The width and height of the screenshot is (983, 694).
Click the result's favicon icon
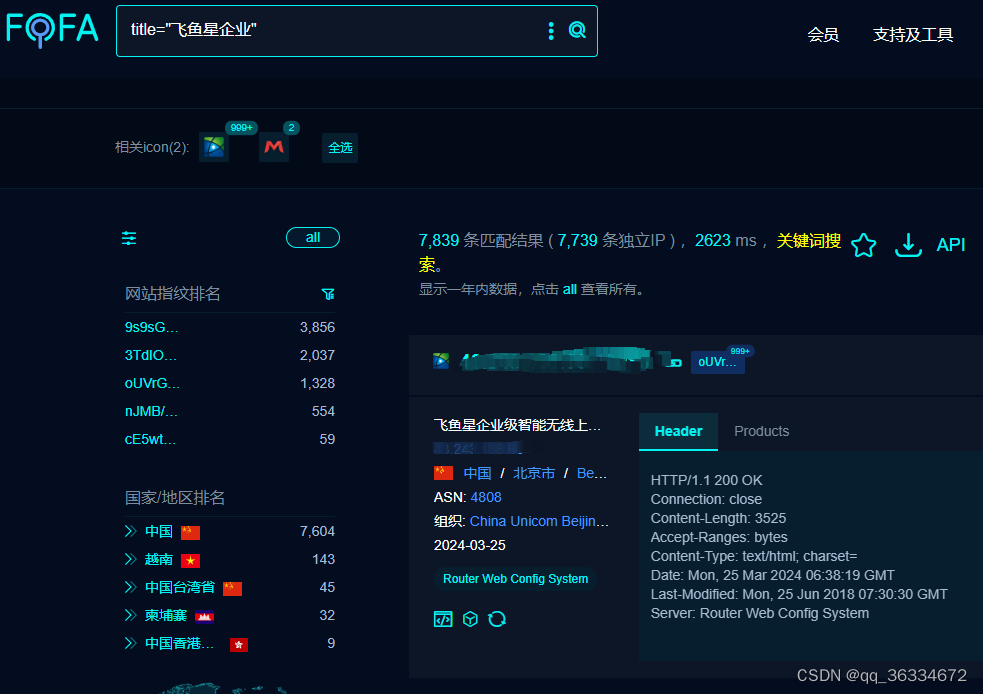(441, 361)
